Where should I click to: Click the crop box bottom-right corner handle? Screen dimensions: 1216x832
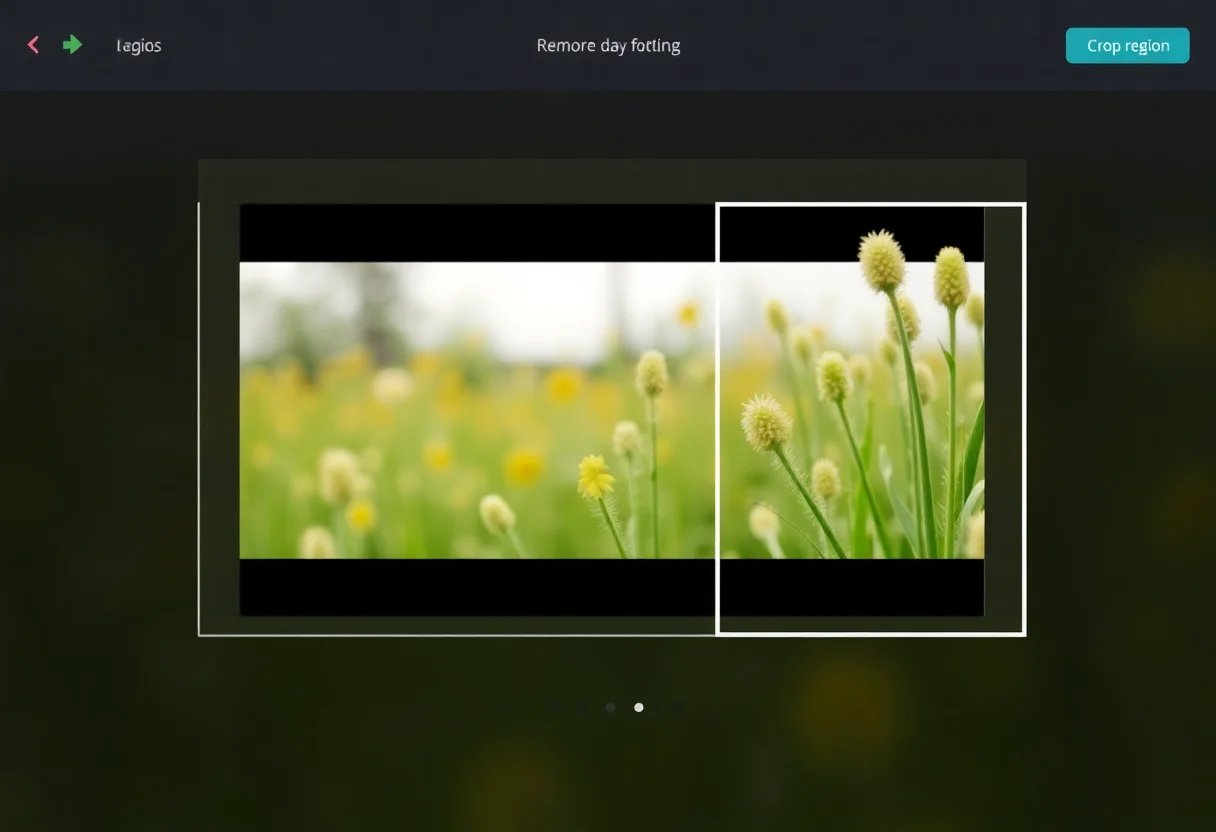(x=1024, y=633)
